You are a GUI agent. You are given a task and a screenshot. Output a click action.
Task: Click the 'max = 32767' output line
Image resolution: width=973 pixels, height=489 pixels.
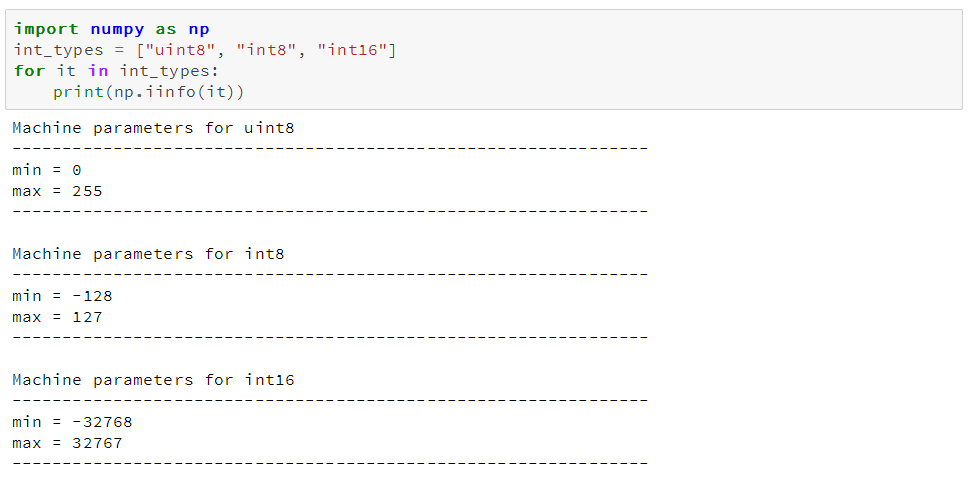(67, 443)
